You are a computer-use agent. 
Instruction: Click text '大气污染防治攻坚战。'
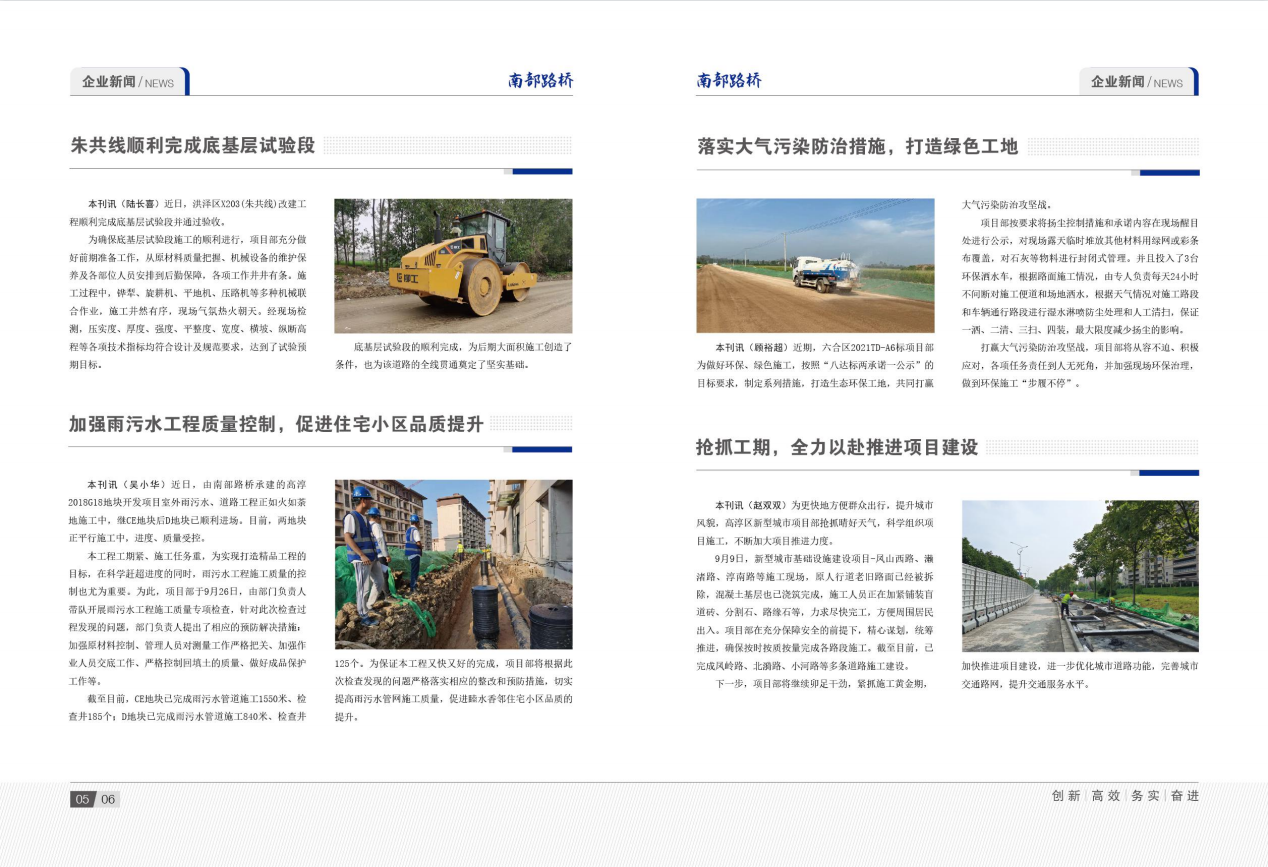[x=1007, y=204]
